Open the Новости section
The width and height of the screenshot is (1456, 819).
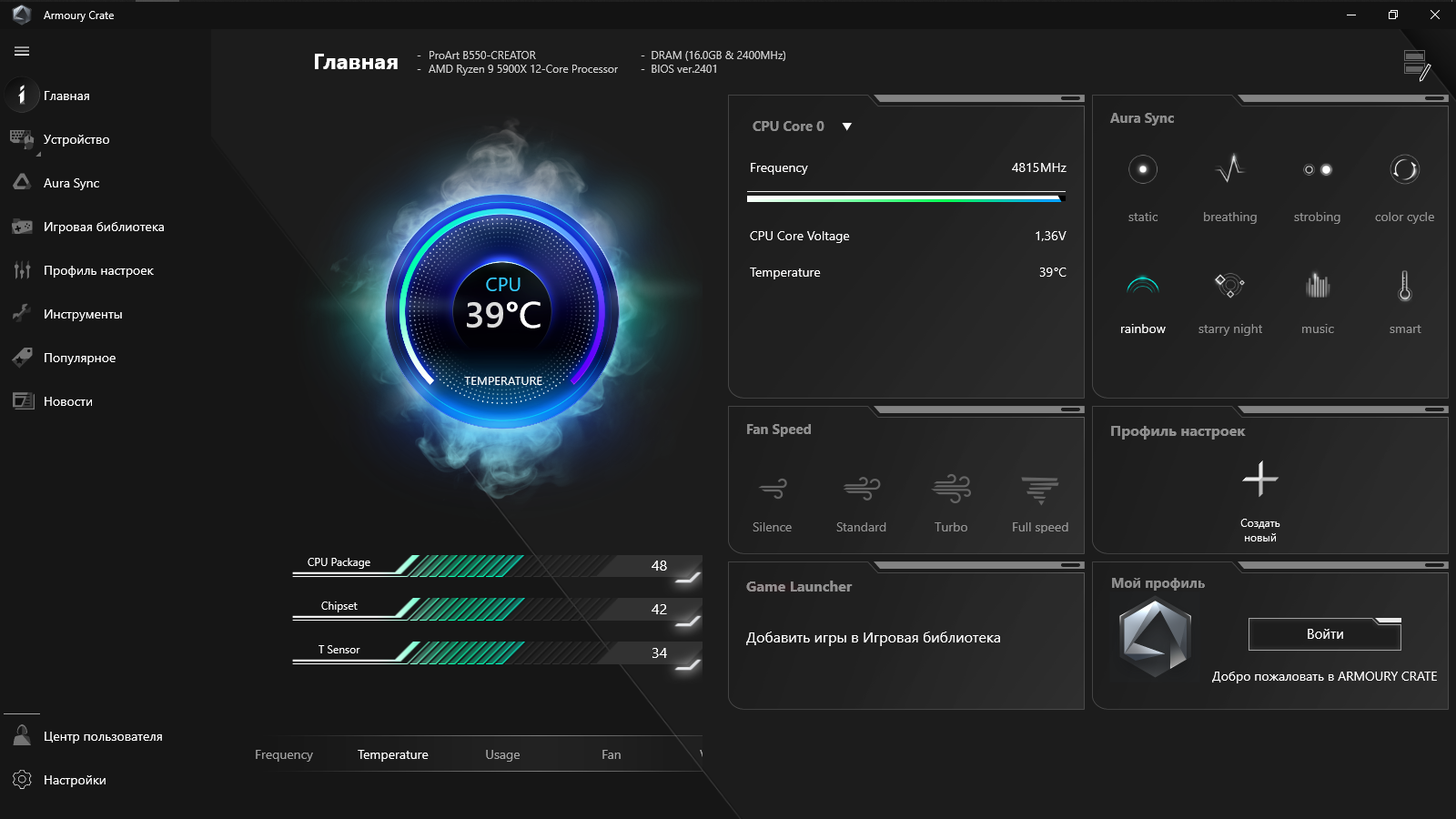coord(69,400)
